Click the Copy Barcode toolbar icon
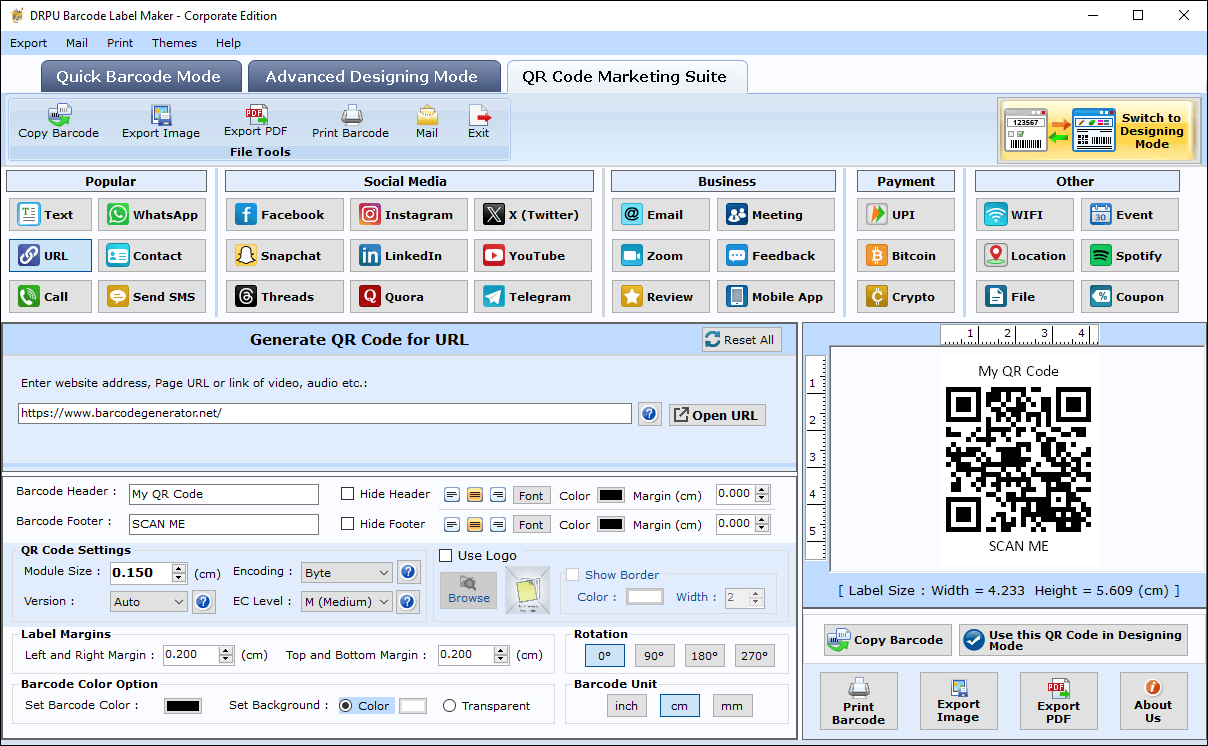The width and height of the screenshot is (1208, 746). [x=58, y=122]
